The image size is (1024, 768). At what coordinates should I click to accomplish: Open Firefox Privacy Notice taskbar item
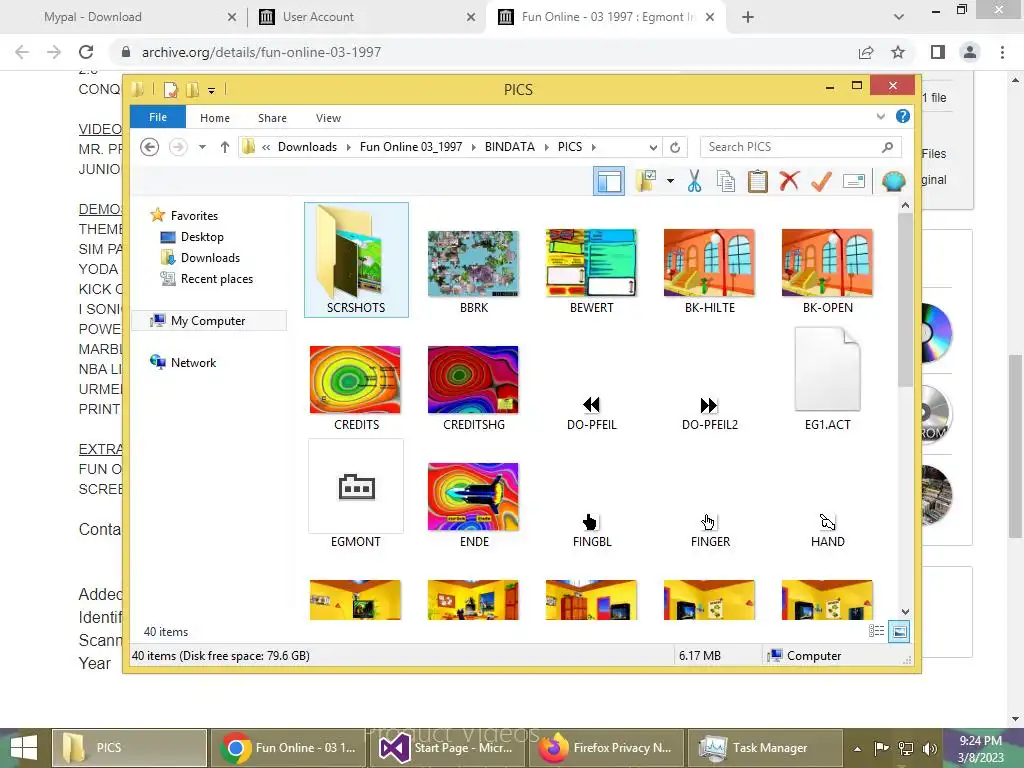pos(608,748)
